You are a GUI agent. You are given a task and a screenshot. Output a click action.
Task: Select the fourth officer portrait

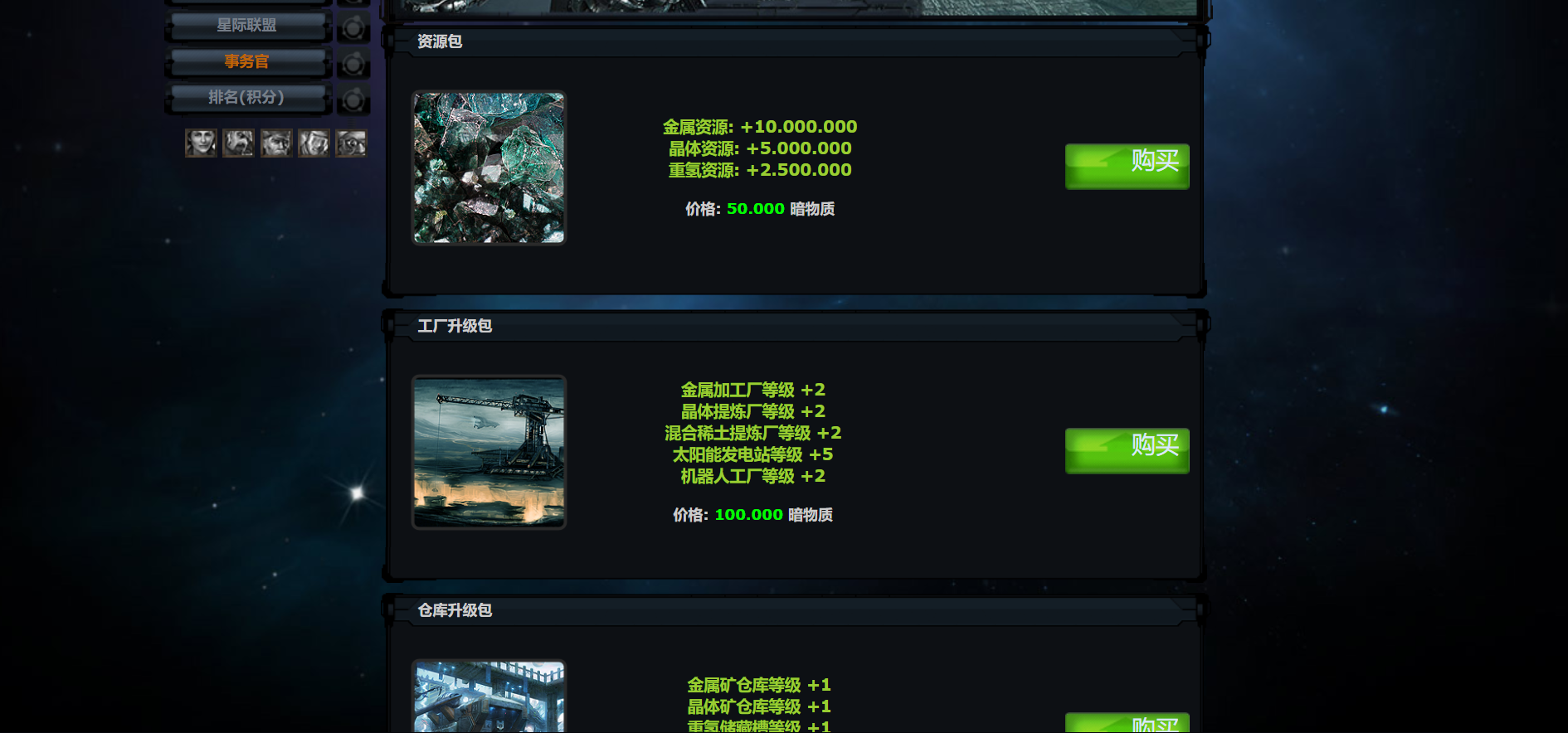point(314,143)
